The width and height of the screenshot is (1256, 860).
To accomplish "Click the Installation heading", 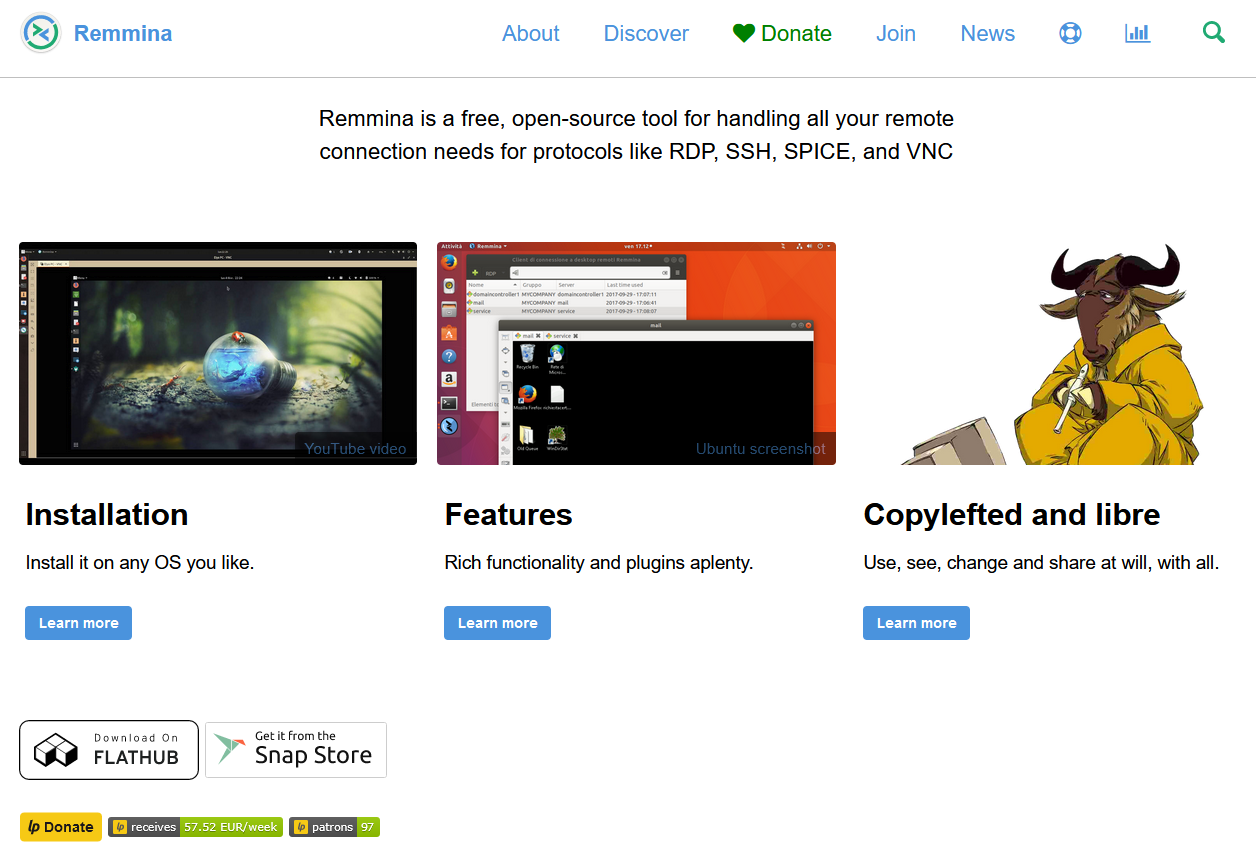I will [x=107, y=514].
